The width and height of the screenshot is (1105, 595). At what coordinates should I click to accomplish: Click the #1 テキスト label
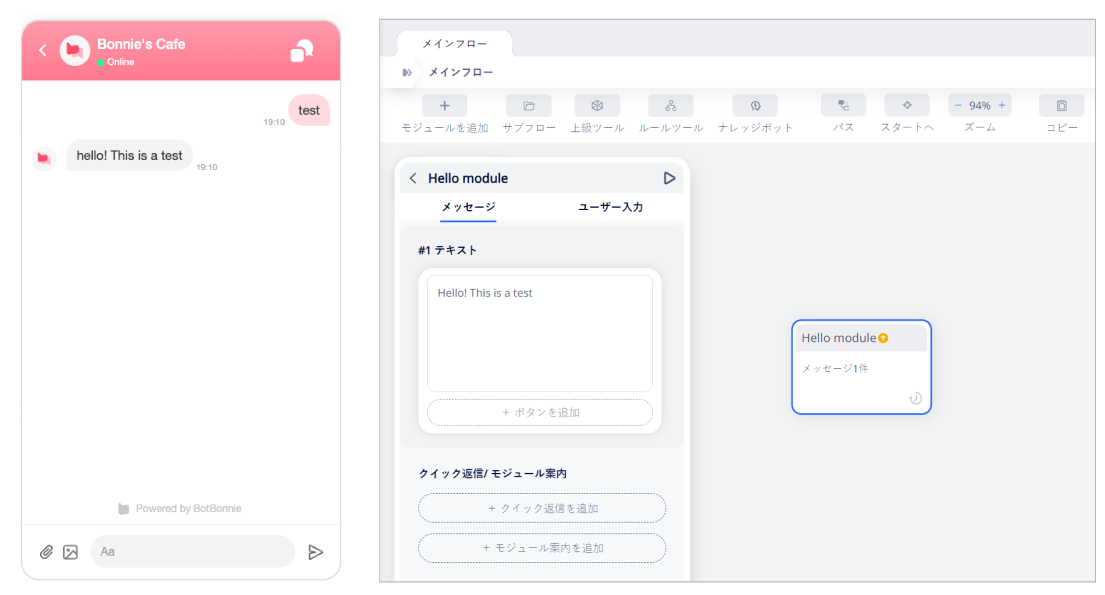tap(447, 250)
